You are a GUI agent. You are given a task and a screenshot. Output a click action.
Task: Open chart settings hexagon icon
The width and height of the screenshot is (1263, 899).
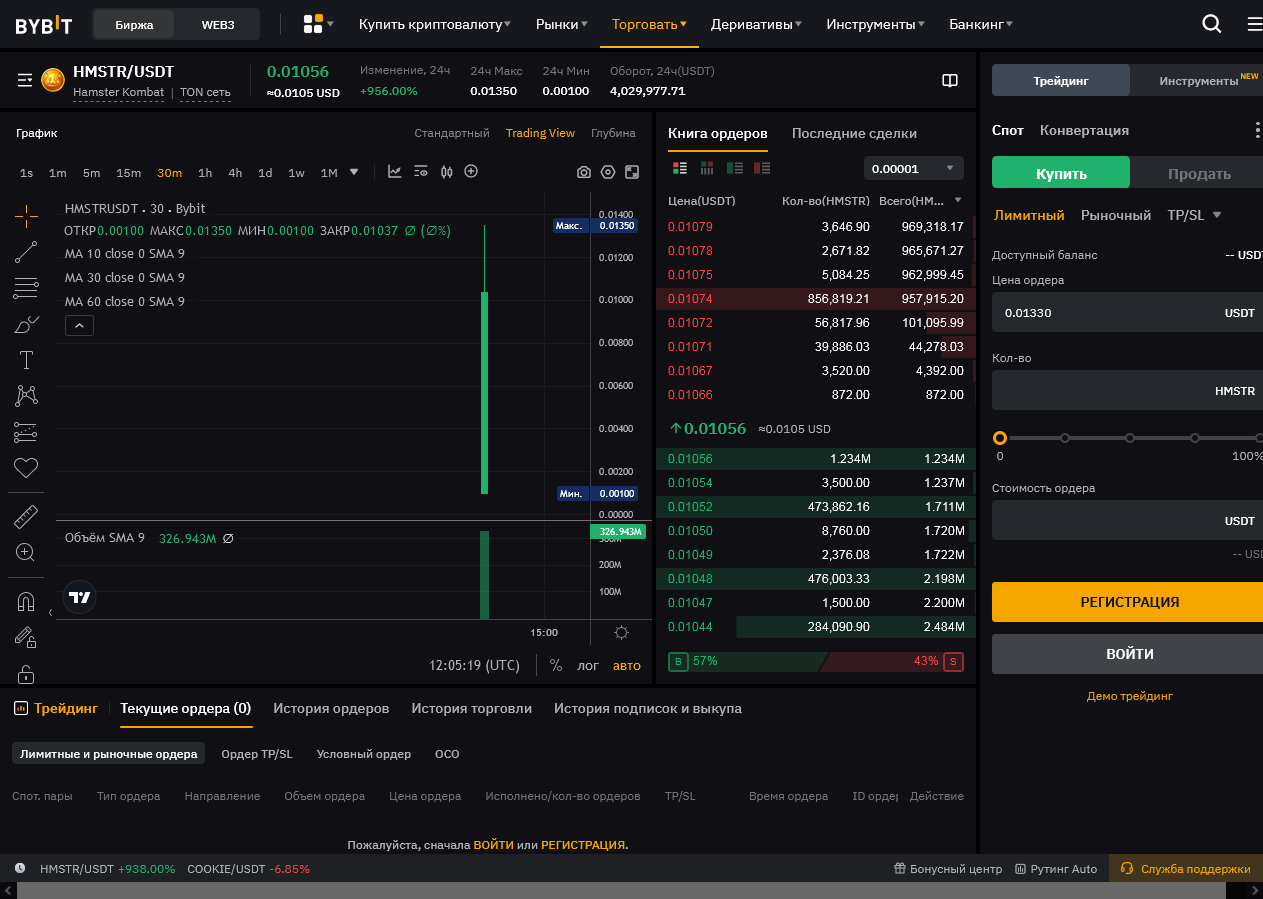click(608, 172)
